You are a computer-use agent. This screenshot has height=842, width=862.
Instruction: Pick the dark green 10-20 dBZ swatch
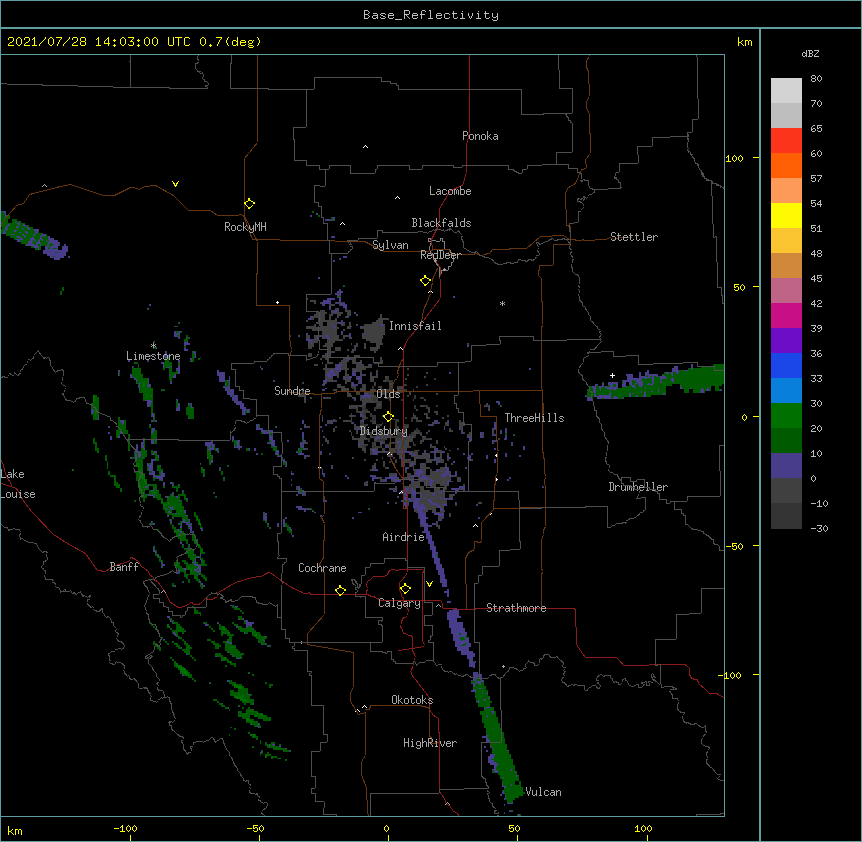coord(786,440)
